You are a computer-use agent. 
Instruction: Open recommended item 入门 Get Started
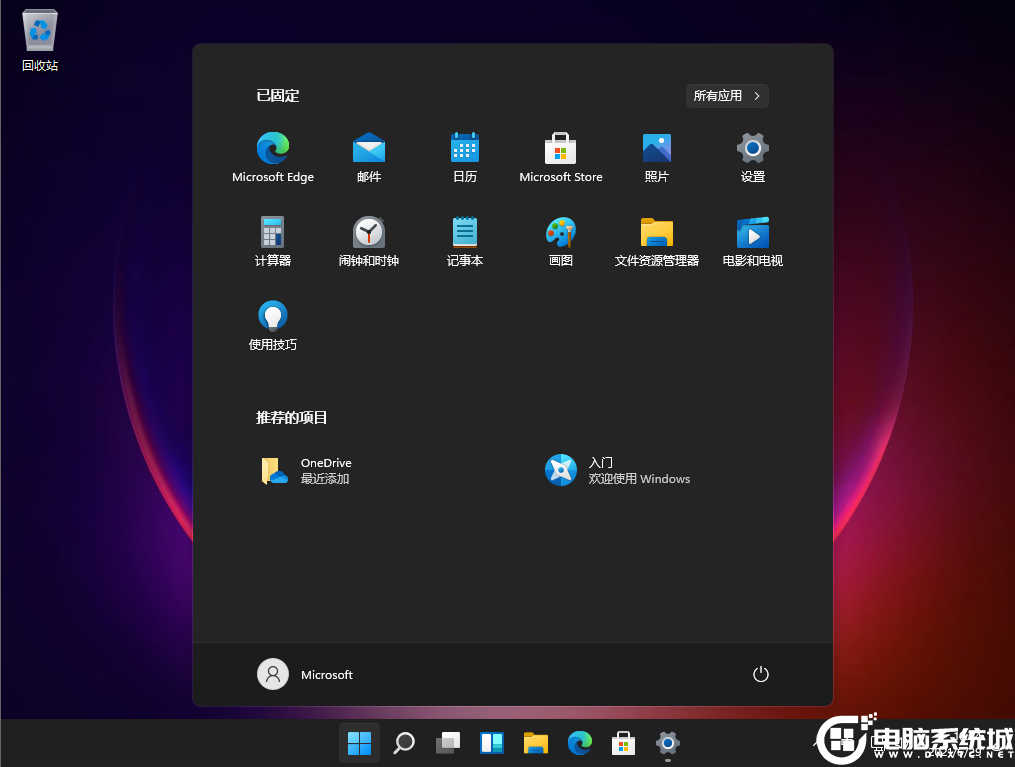pos(618,471)
